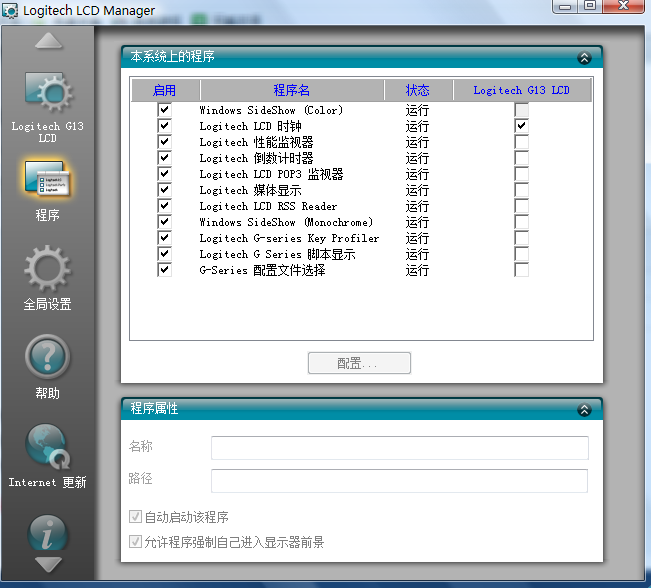Click the Internet 更新 globe icon

(x=47, y=446)
